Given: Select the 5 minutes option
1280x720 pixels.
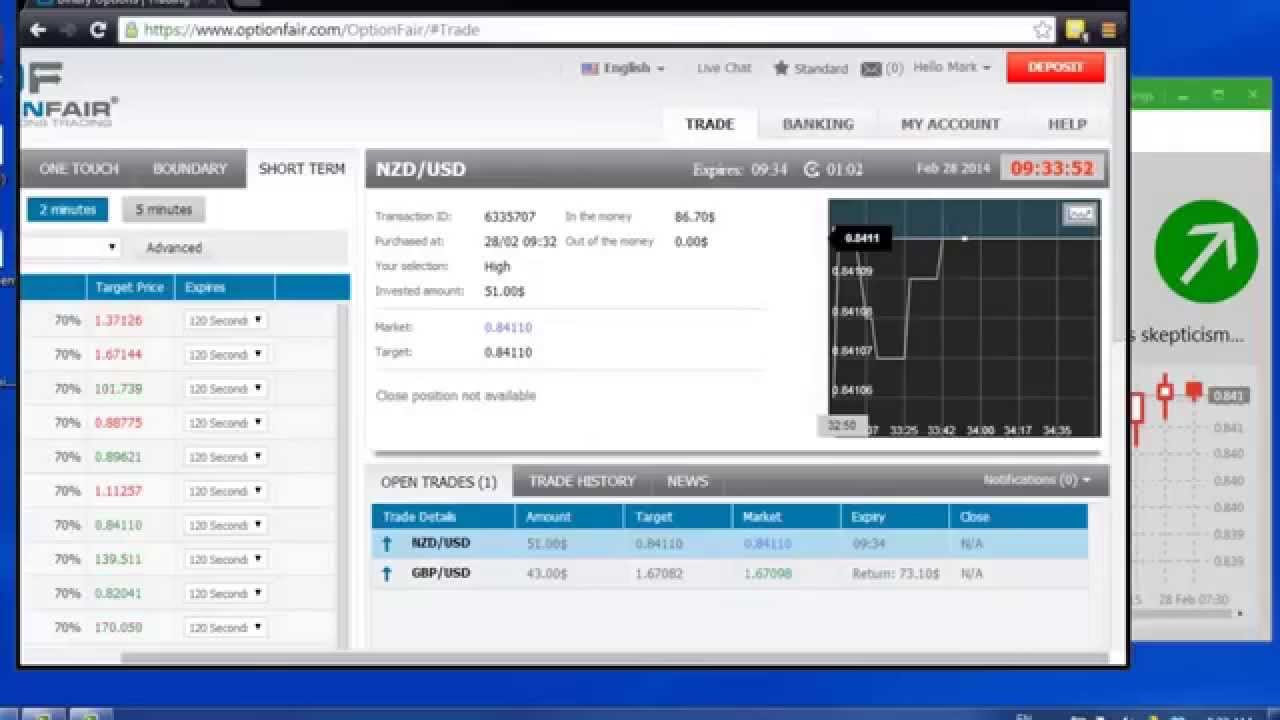Looking at the screenshot, I should 164,210.
